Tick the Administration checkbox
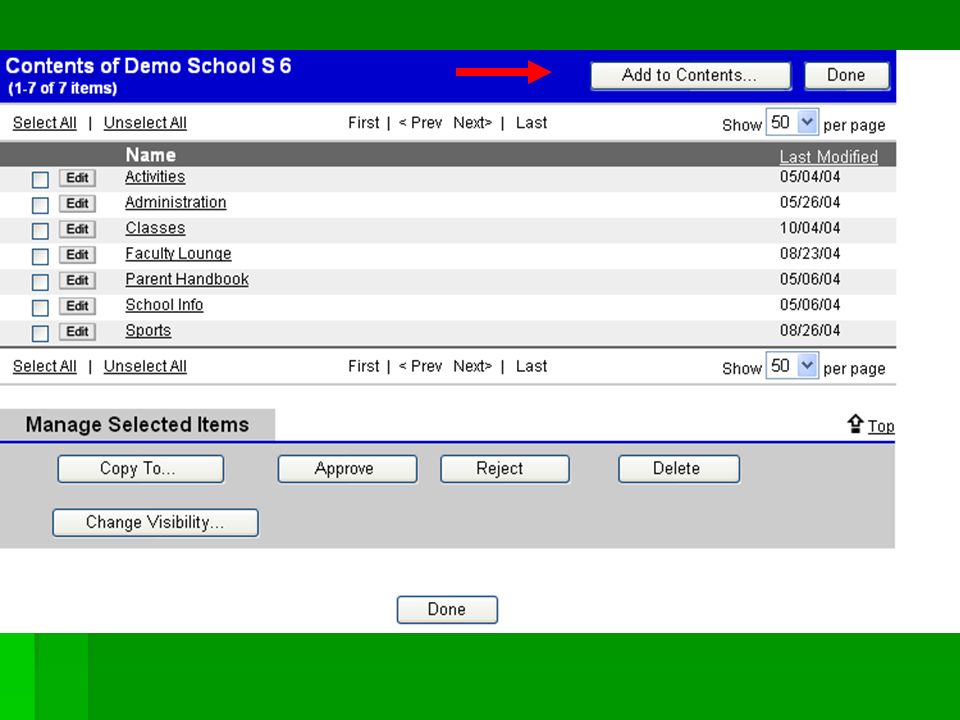960x720 pixels. (40, 205)
